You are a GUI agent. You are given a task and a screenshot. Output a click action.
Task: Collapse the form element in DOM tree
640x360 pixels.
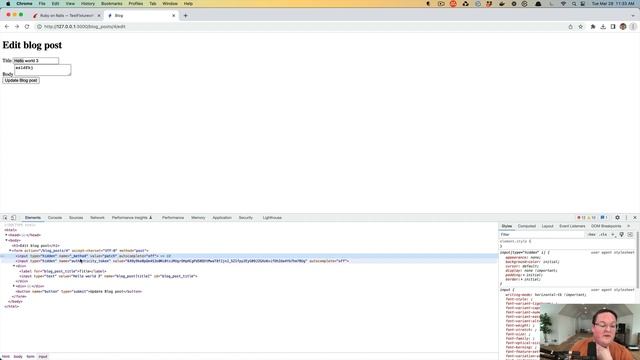coord(10,251)
